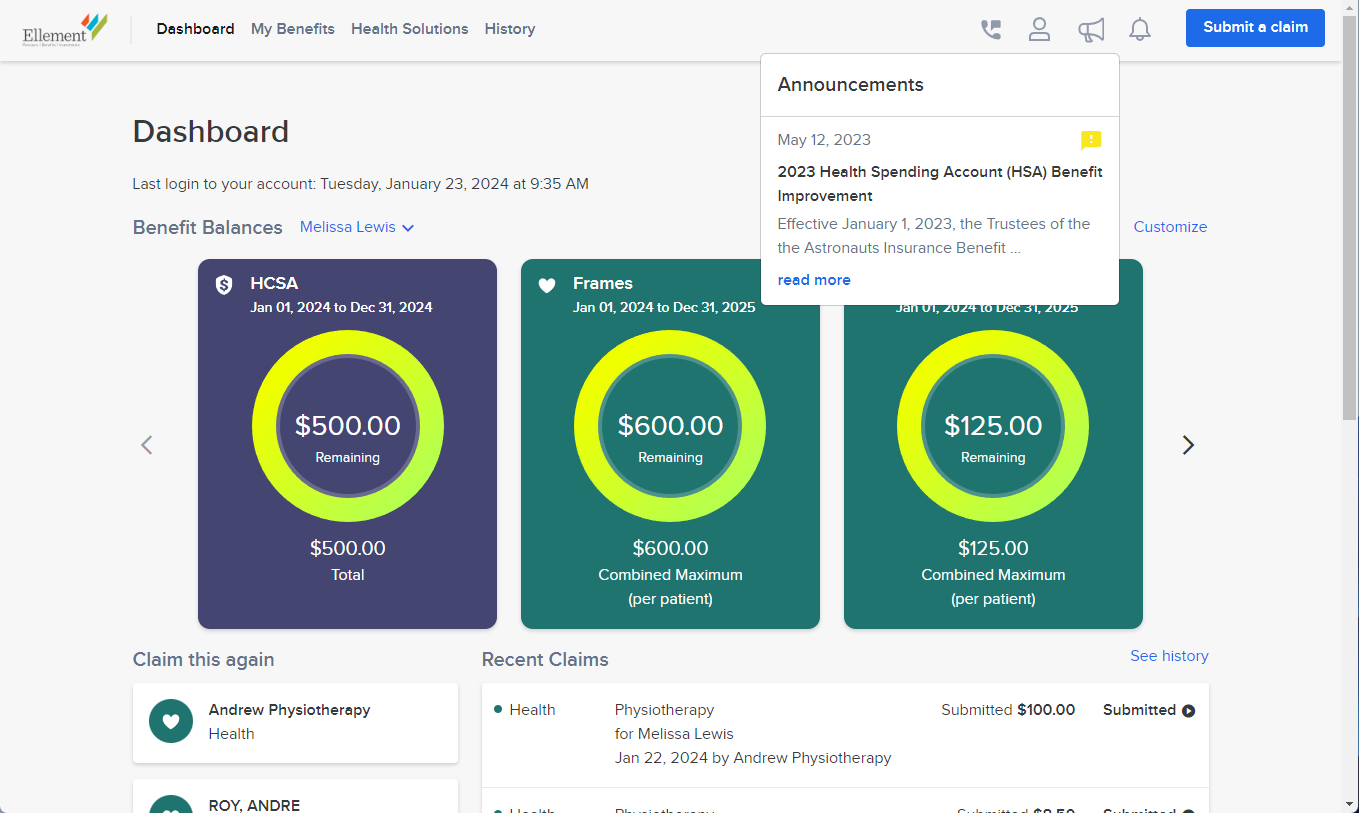Open the Health Solutions menu
Image resolution: width=1359 pixels, height=813 pixels.
click(x=409, y=29)
